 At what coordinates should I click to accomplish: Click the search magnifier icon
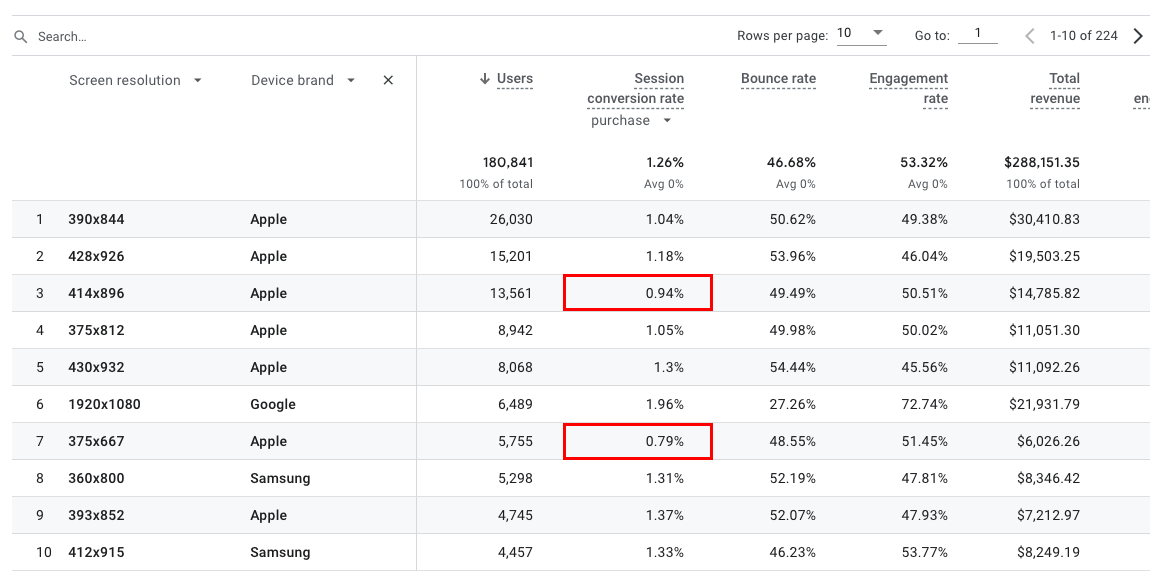(21, 36)
